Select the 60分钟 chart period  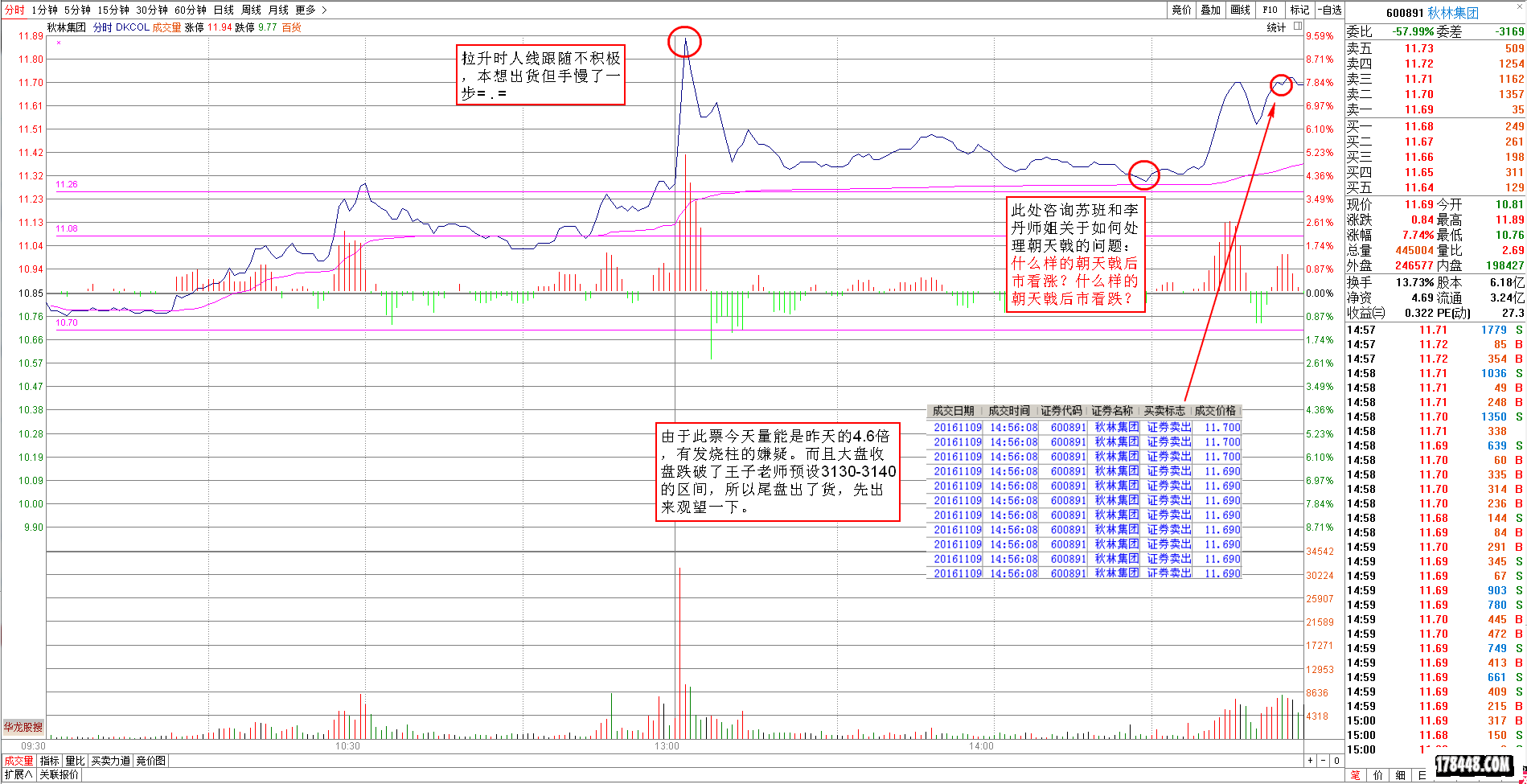(x=191, y=10)
